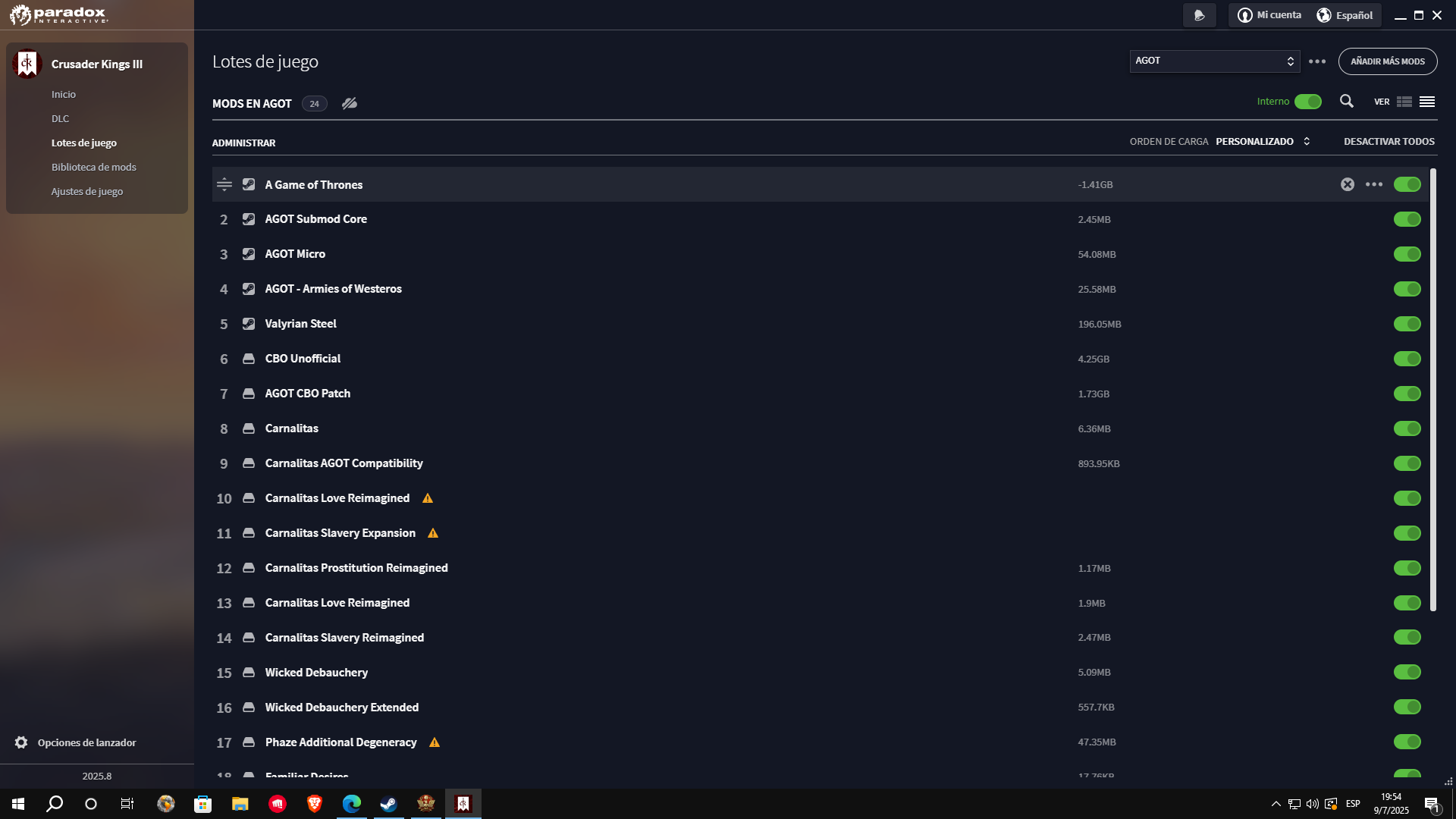
Task: Open Windows notification center
Action: [x=1432, y=804]
